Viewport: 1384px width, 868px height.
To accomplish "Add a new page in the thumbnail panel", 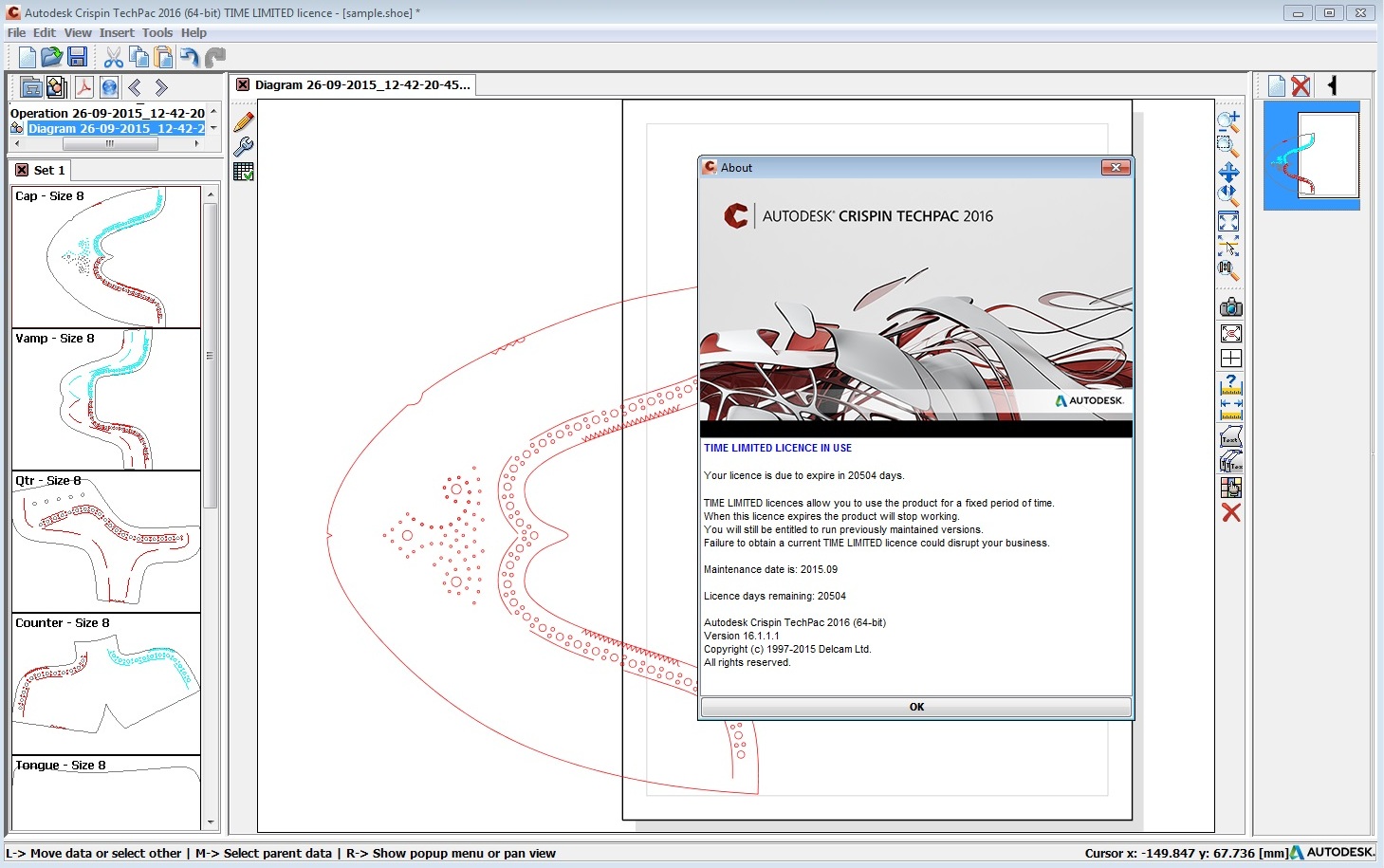I will coord(1277,86).
